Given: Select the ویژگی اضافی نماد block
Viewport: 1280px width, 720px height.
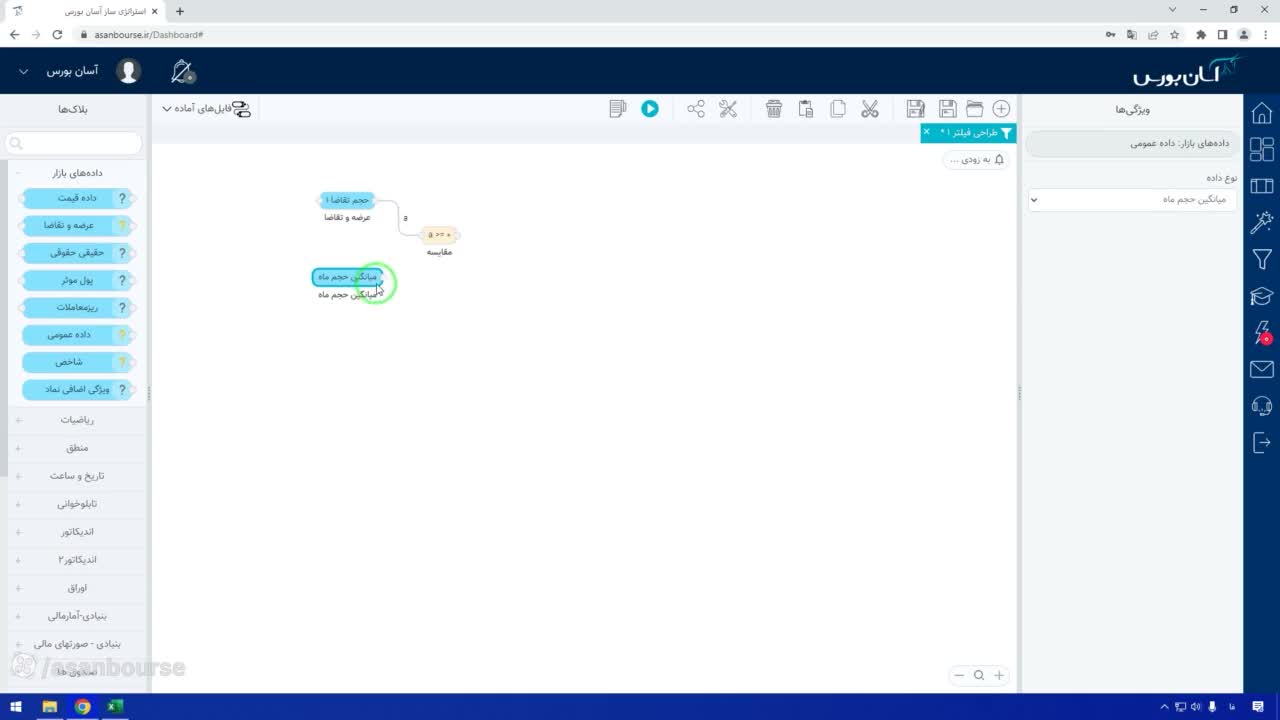Looking at the screenshot, I should click(x=76, y=389).
